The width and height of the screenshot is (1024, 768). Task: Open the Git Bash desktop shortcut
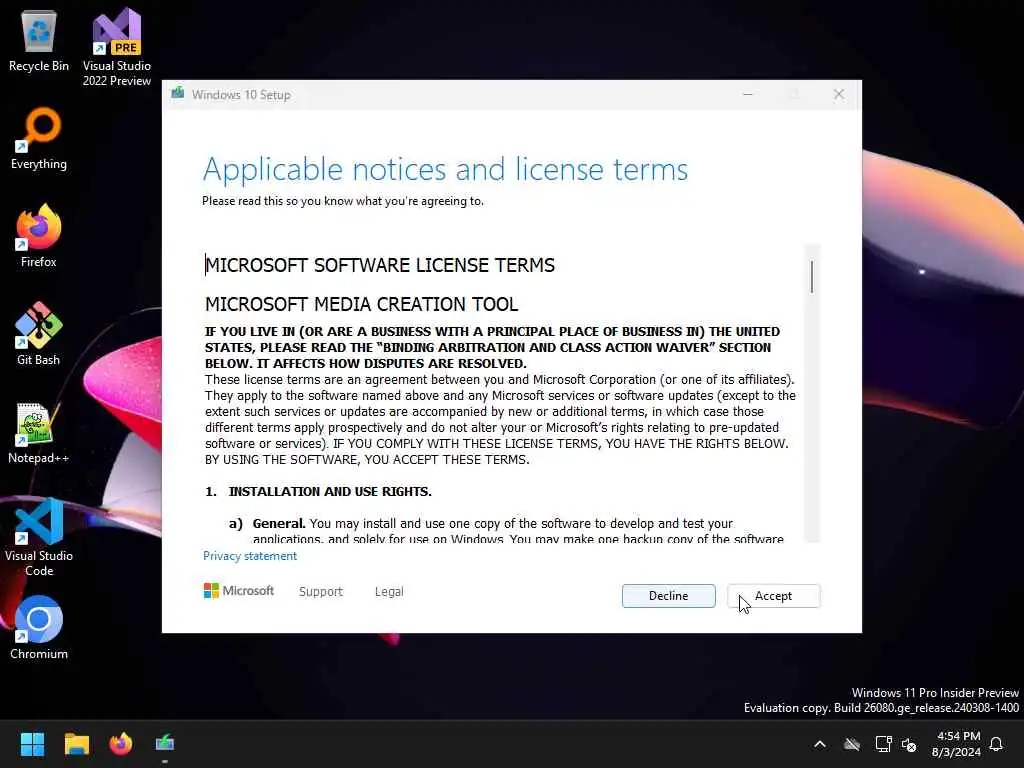(39, 334)
